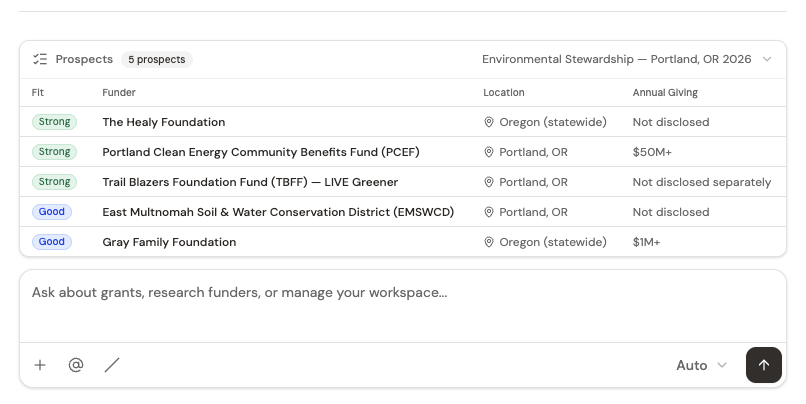Open Portland Clean Energy Community Benefits Fund

pos(261,152)
